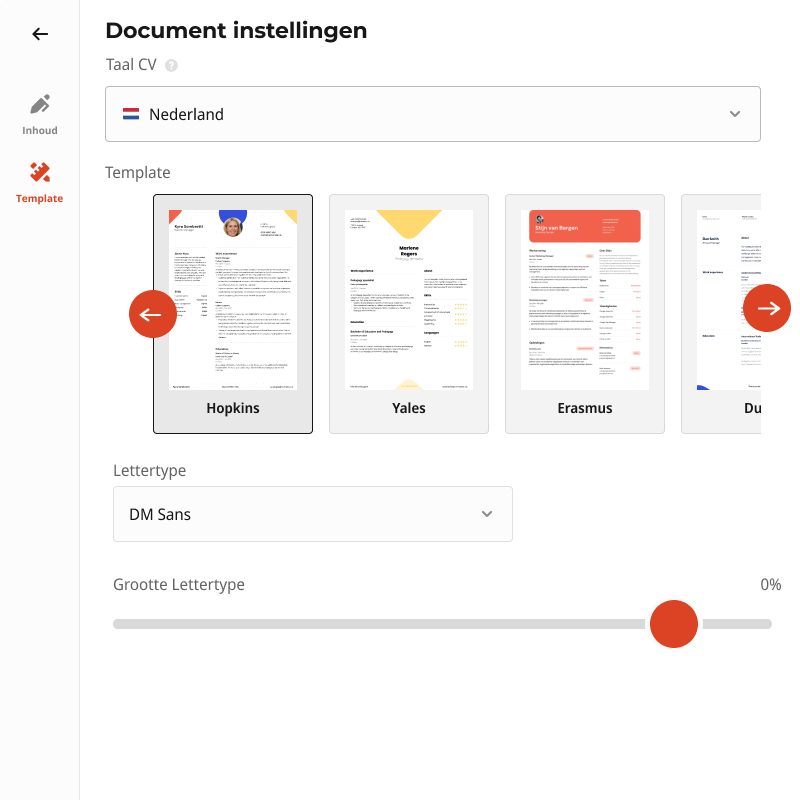
Task: Open the Taal CV language dropdown
Action: pos(432,114)
